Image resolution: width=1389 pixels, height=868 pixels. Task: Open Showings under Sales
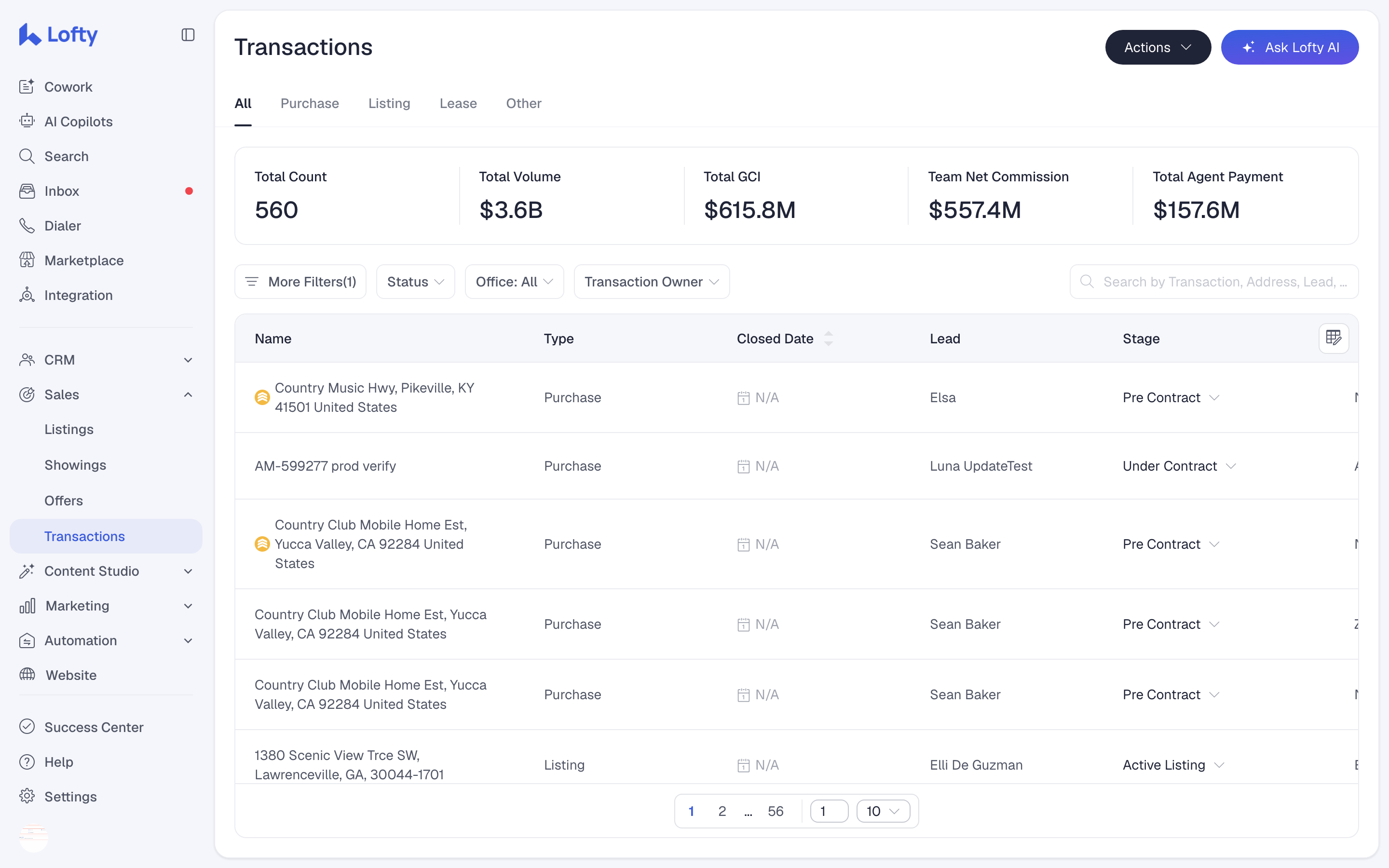(75, 465)
